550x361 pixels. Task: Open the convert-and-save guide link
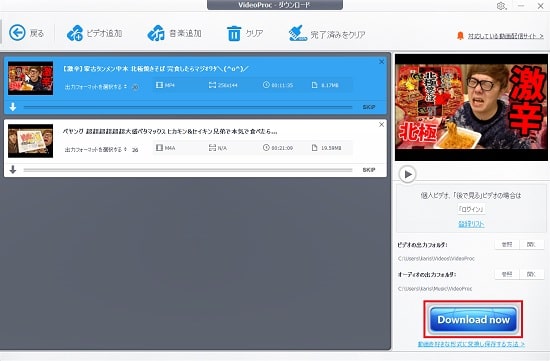[x=471, y=344]
